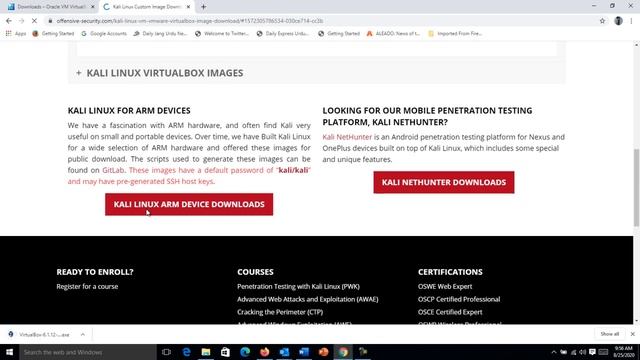Close the Downloads Oracle VM VirtualBox tab
This screenshot has width=640, height=360.
pos(93,7)
